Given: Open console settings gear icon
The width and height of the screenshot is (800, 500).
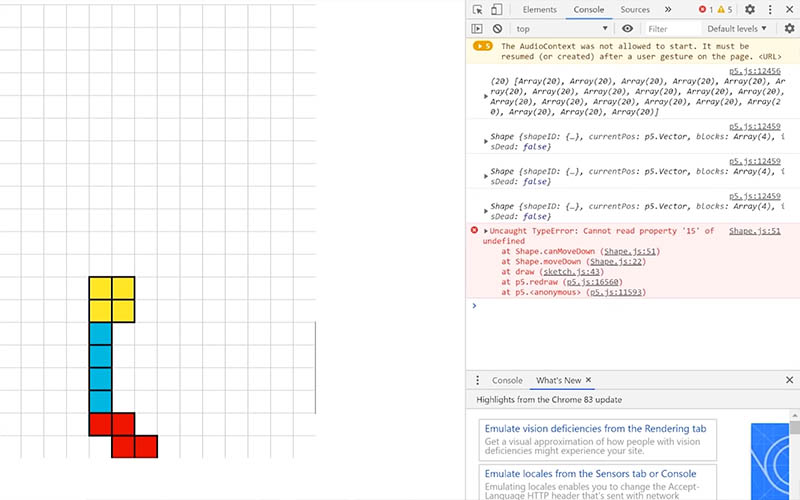Looking at the screenshot, I should point(789,29).
